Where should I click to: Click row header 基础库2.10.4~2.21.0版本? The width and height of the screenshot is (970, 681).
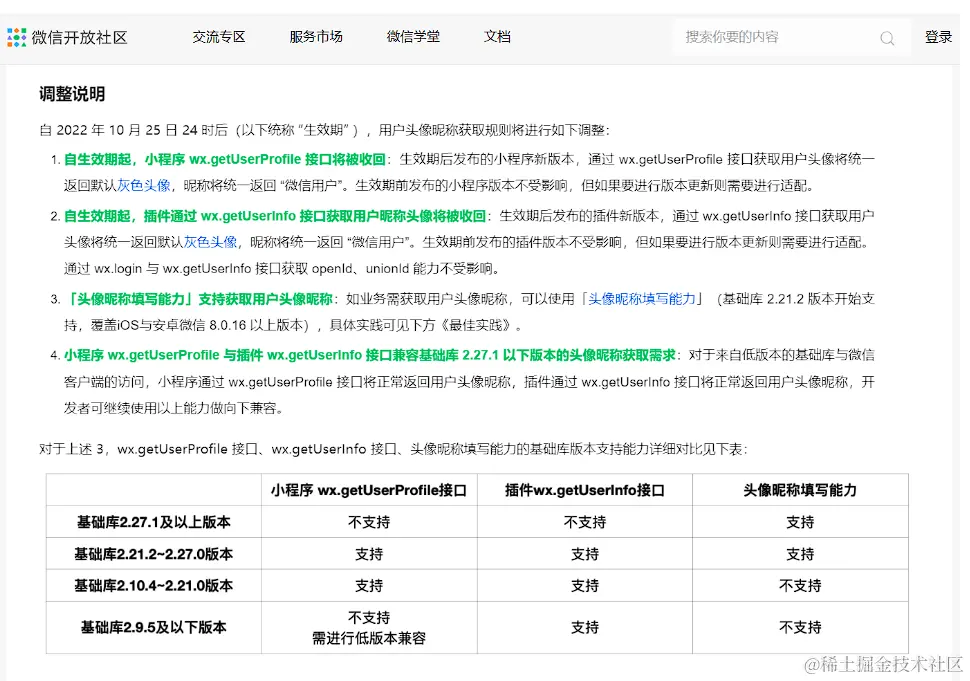coord(153,586)
